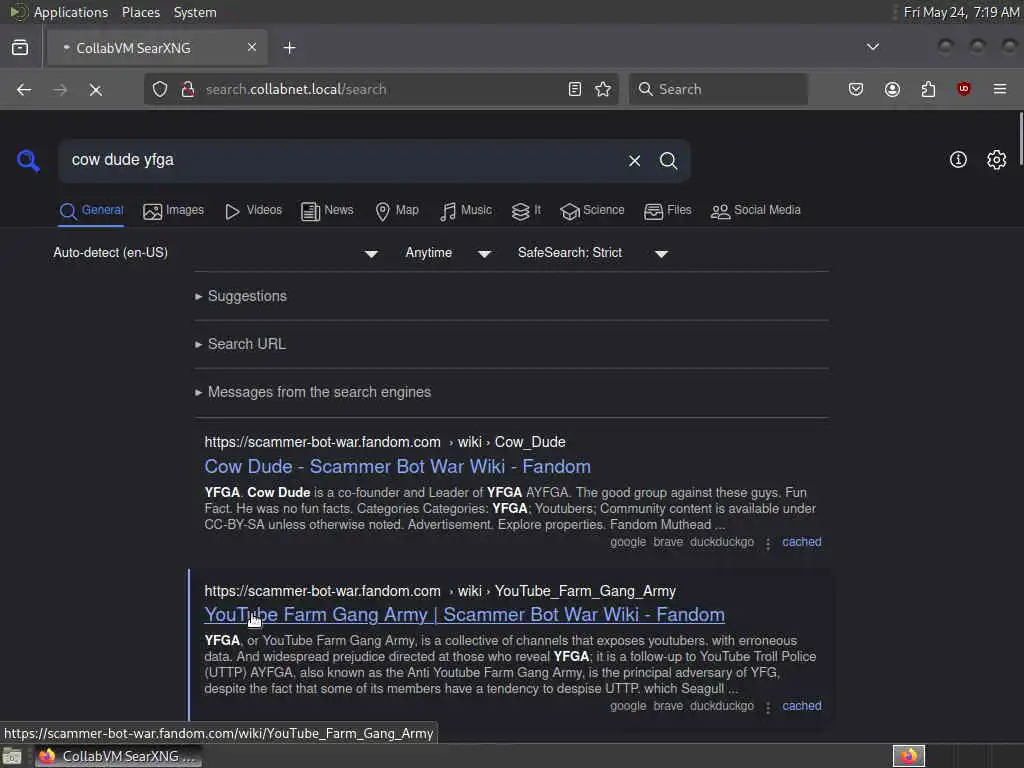Open uBlock Origin extension icon

point(963,89)
